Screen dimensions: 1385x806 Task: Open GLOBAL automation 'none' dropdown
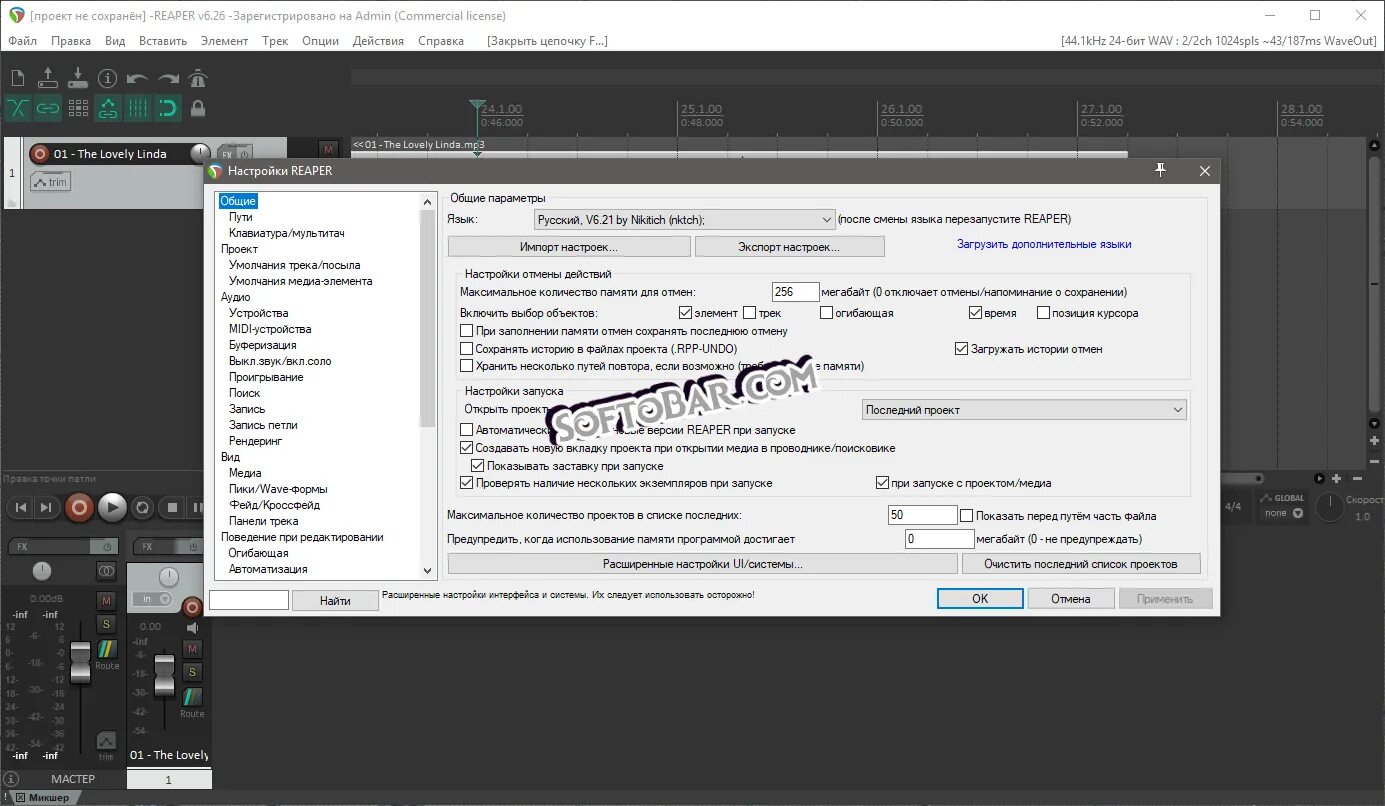[x=1284, y=513]
